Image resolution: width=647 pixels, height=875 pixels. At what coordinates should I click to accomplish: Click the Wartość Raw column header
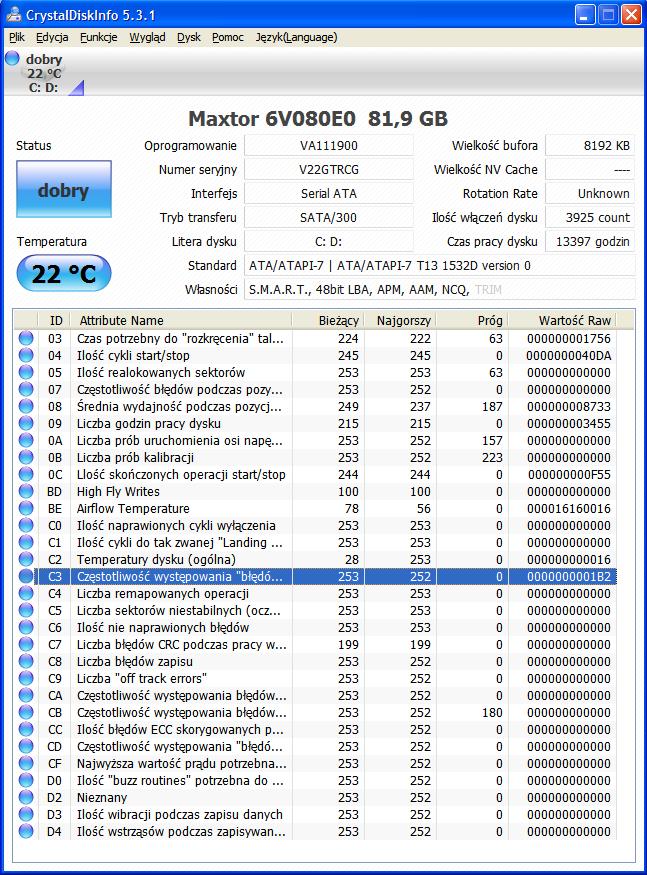571,320
